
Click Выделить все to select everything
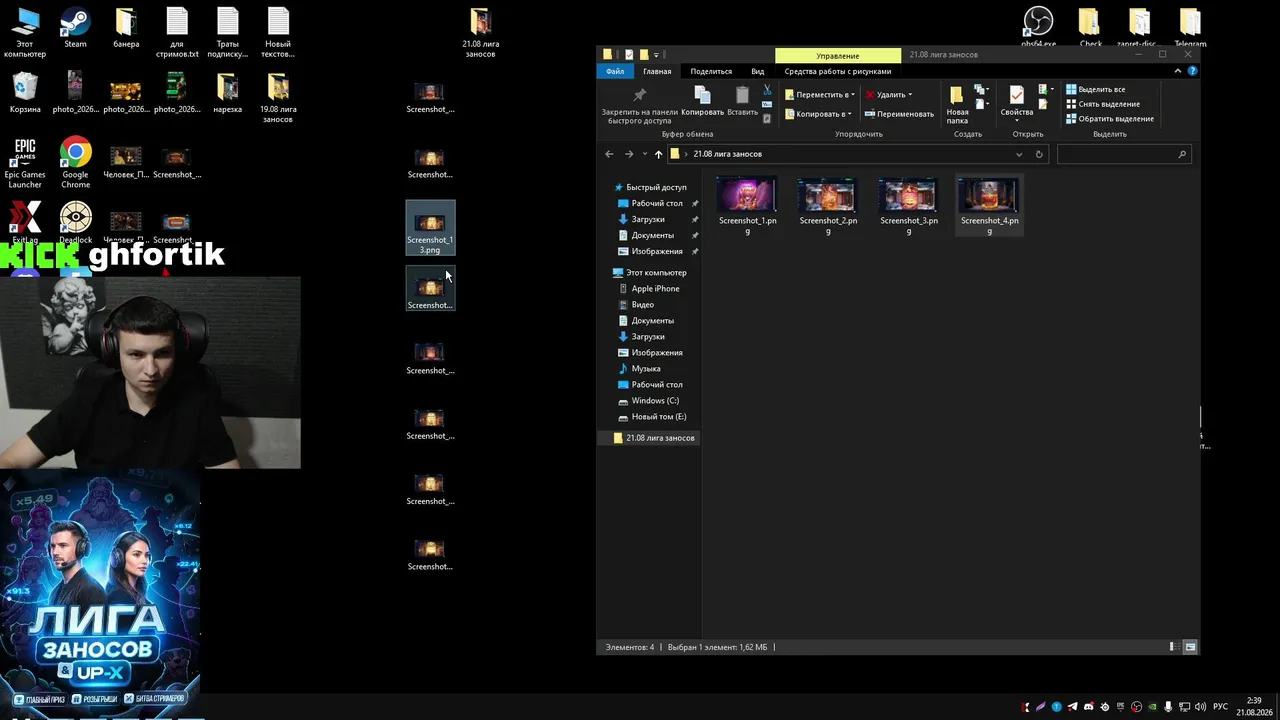[1096, 90]
